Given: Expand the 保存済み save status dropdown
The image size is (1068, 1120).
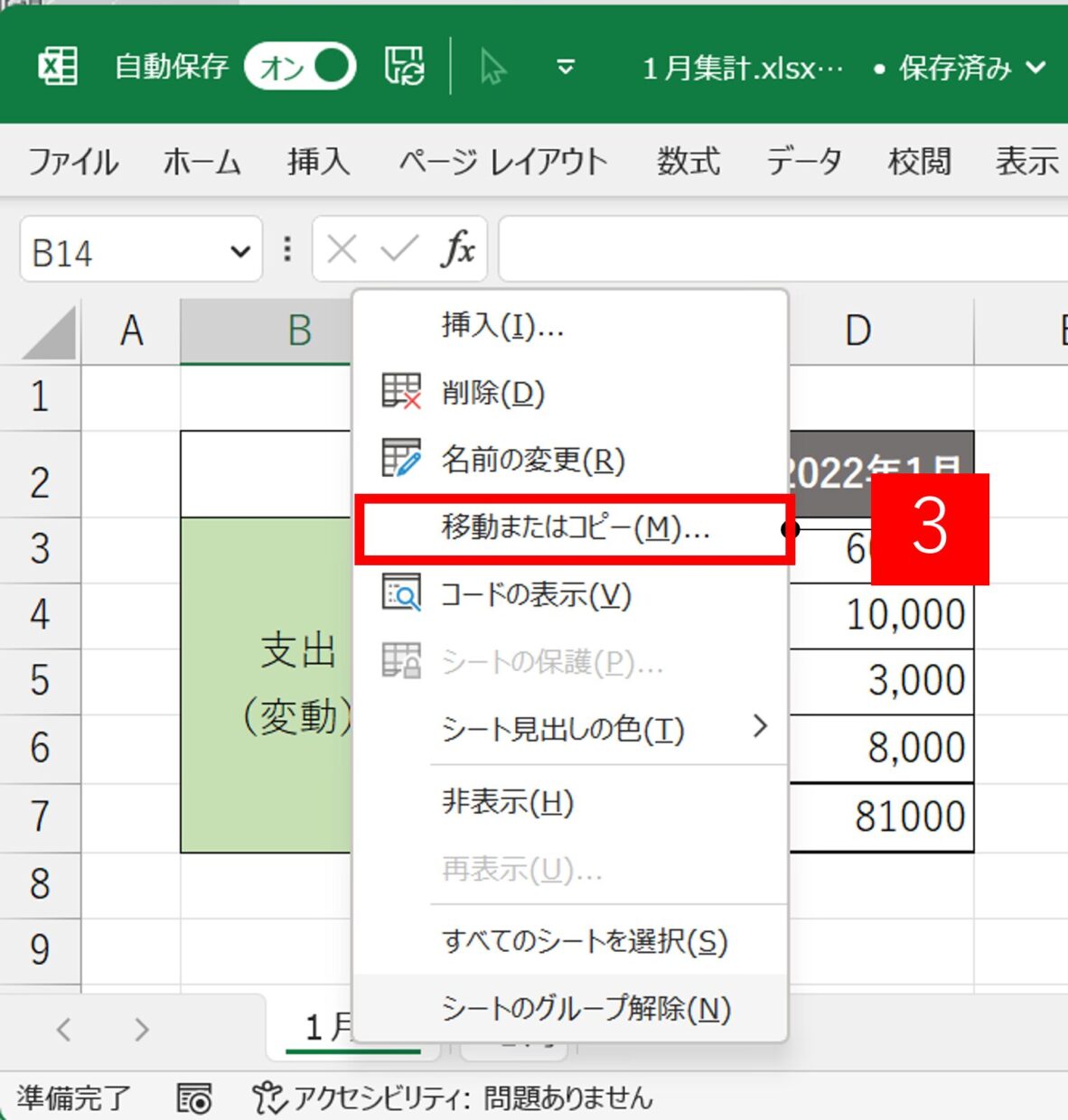Looking at the screenshot, I should 1035,68.
